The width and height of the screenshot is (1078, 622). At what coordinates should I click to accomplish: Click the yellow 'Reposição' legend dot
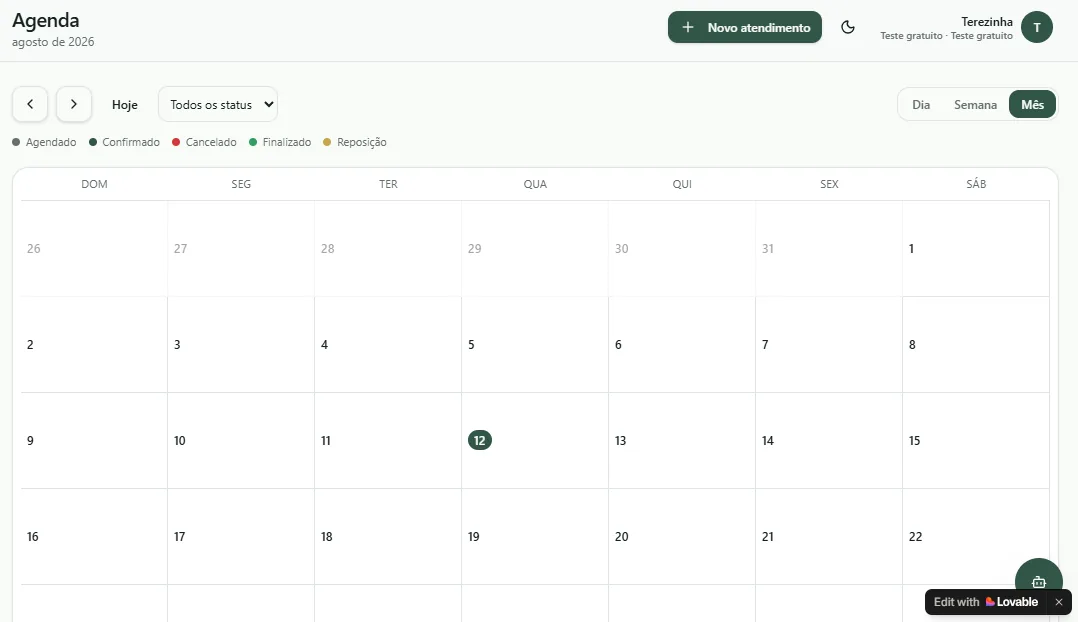[x=327, y=142]
